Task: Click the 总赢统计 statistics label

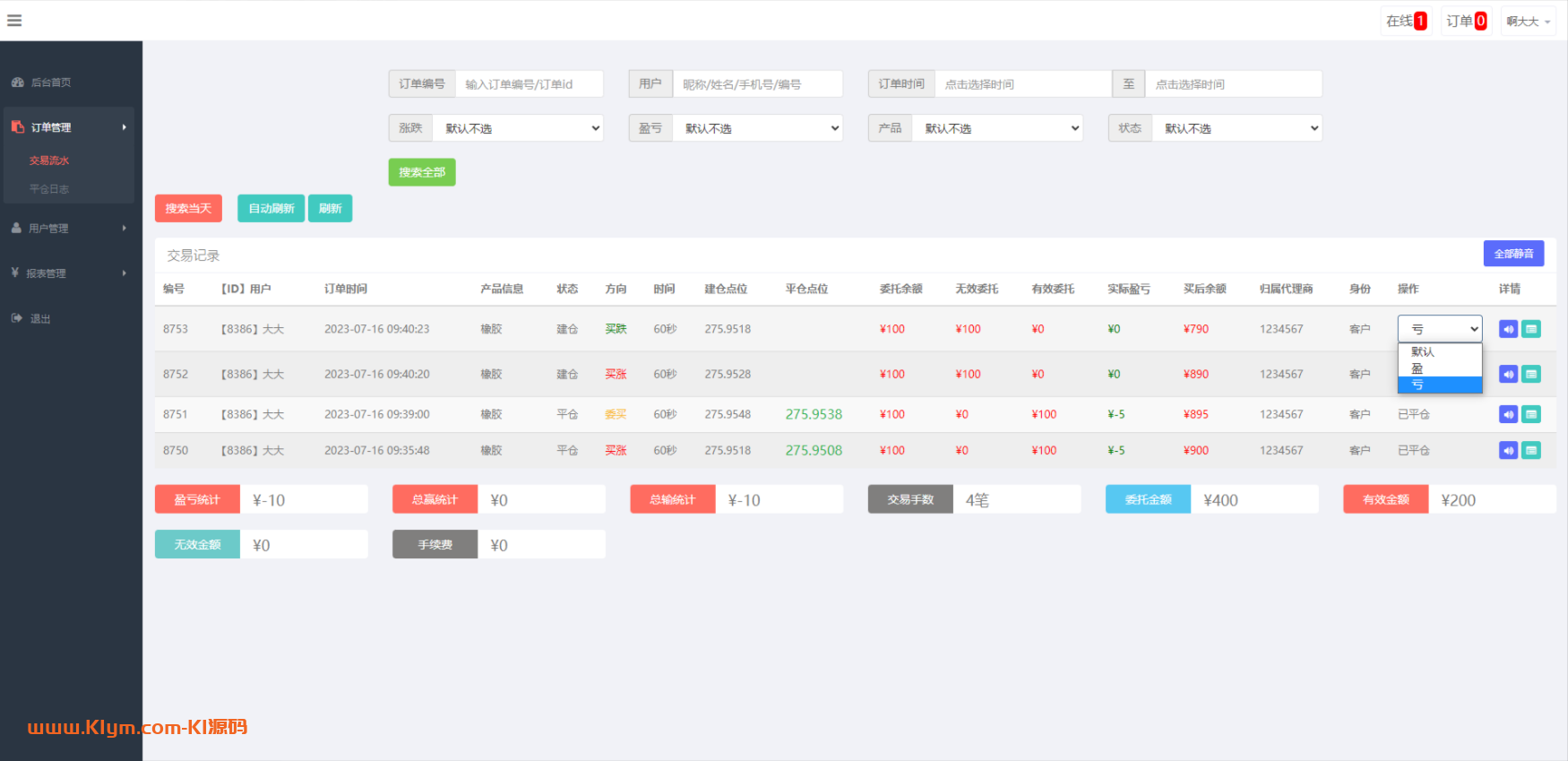Action: tap(435, 499)
